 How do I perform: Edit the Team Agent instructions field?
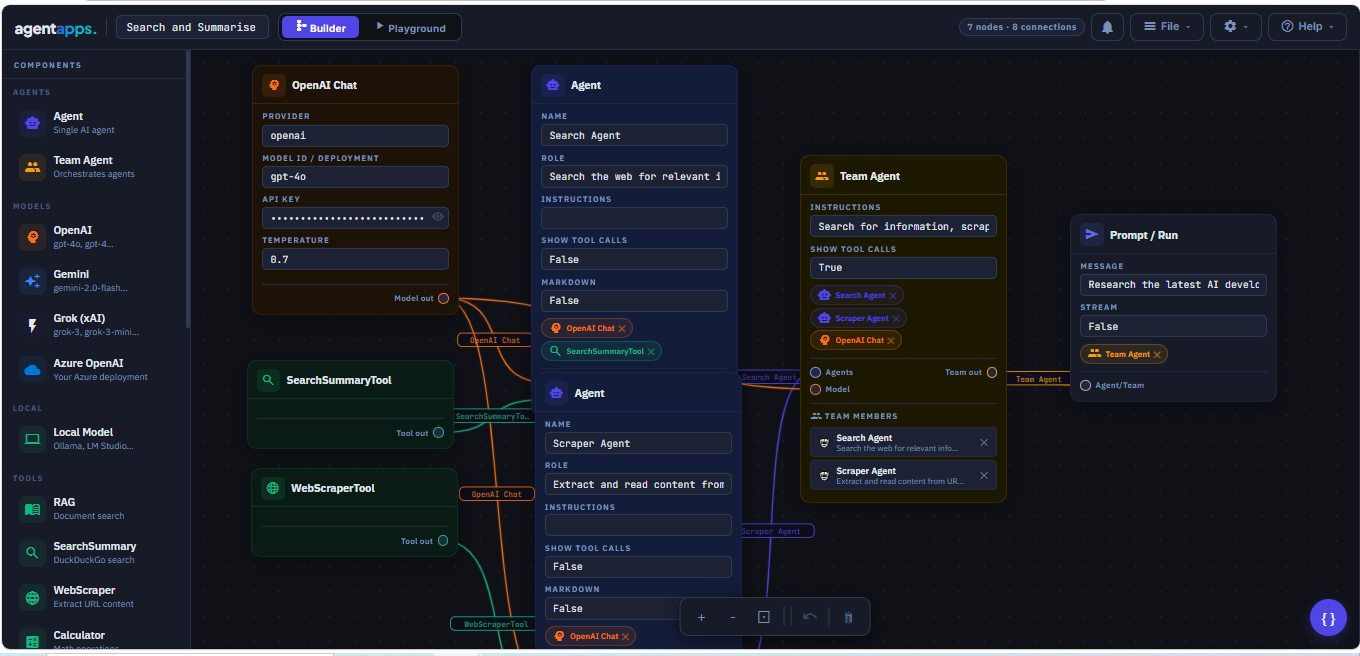[903, 226]
